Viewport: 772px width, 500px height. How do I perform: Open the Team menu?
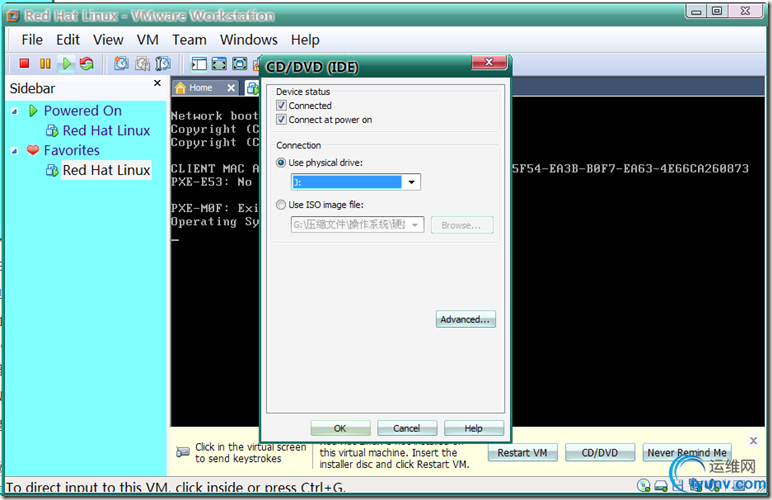(x=189, y=40)
